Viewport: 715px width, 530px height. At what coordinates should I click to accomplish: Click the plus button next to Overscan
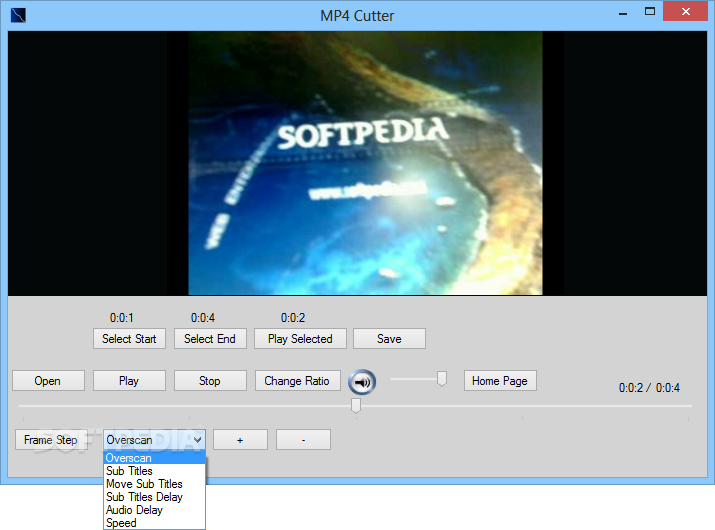click(x=240, y=440)
